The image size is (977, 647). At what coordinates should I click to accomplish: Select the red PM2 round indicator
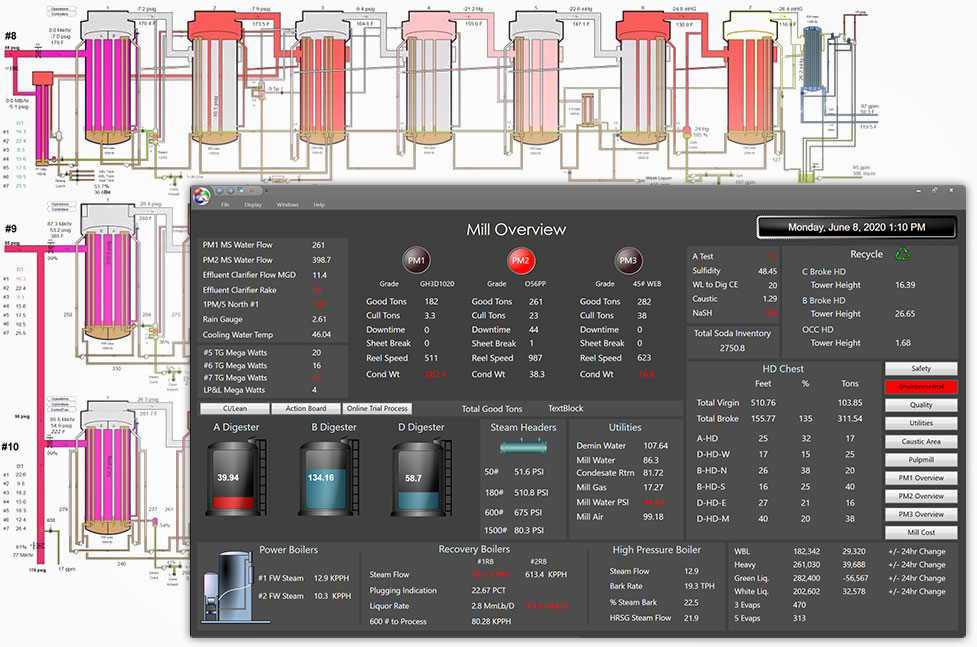[x=520, y=261]
